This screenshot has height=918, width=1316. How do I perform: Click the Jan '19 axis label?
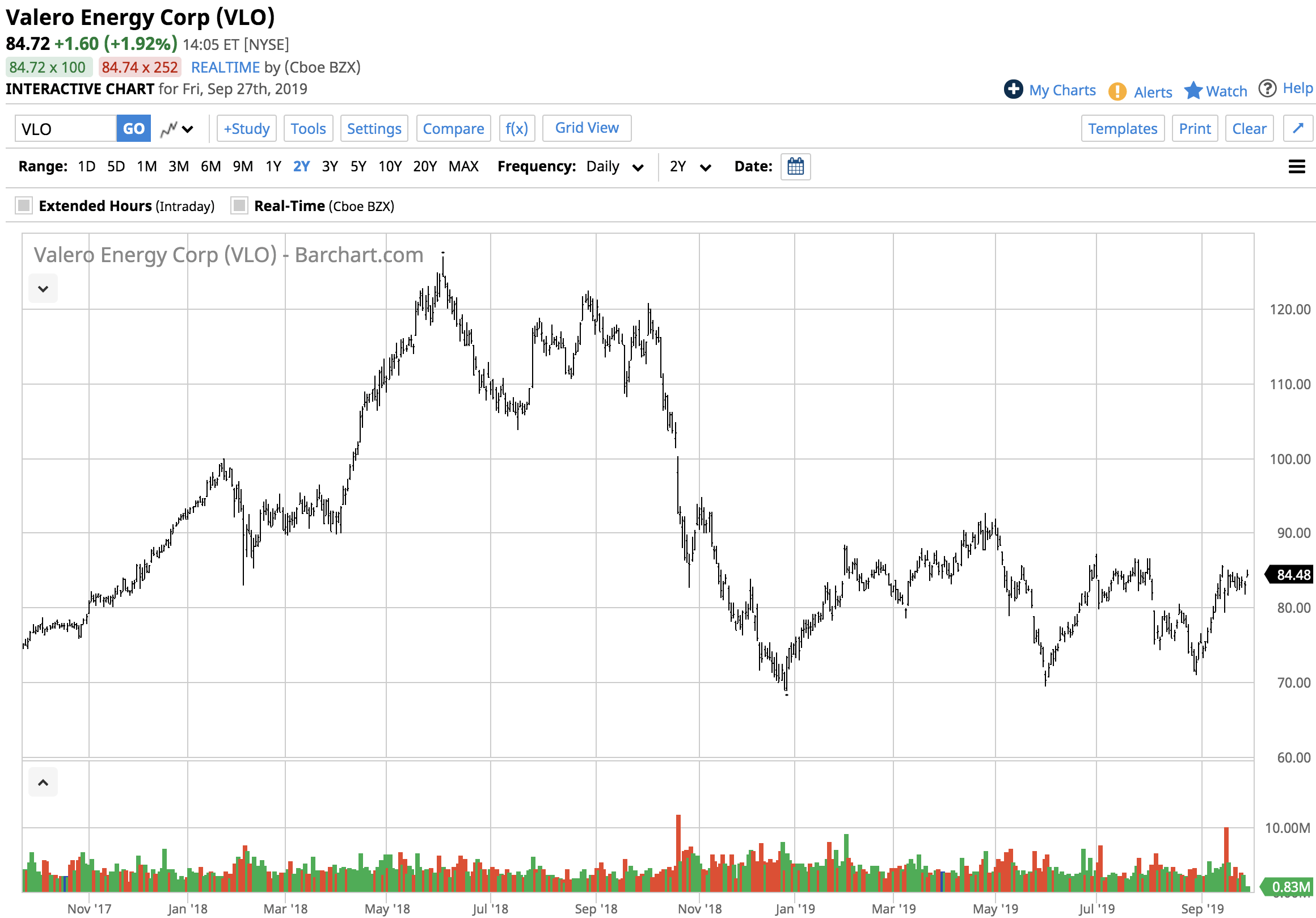[794, 909]
